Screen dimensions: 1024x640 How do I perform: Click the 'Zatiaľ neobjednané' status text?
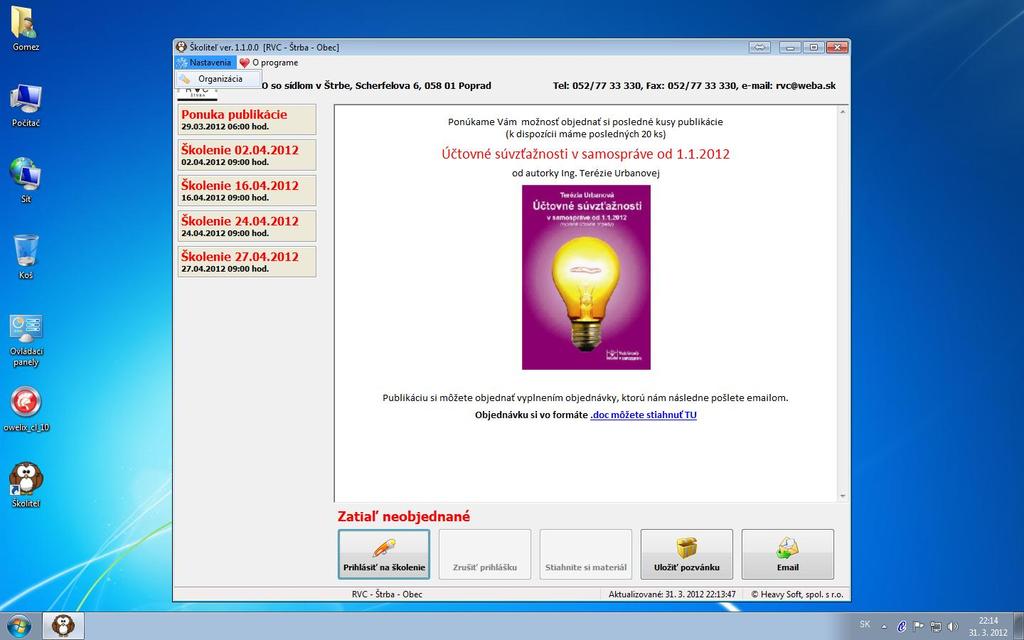pyautogui.click(x=404, y=517)
